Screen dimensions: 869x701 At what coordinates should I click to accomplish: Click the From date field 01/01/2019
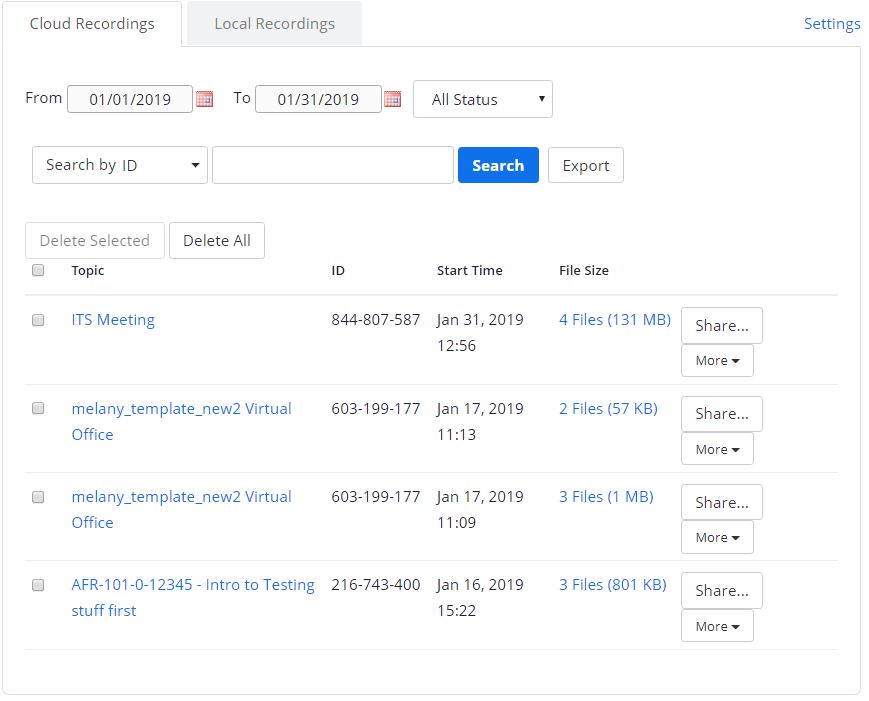coord(129,99)
